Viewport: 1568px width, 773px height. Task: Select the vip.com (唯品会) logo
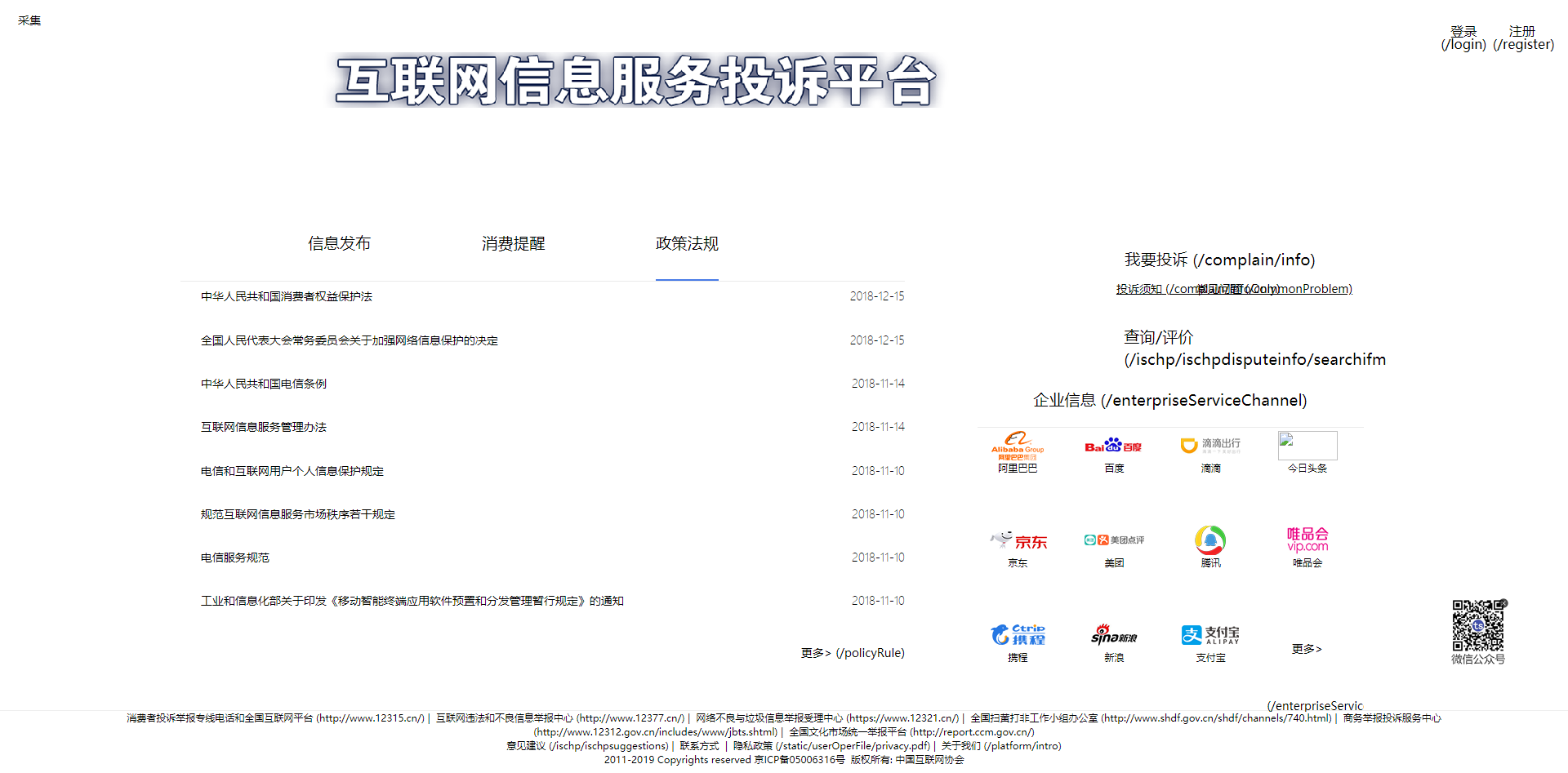tap(1307, 540)
